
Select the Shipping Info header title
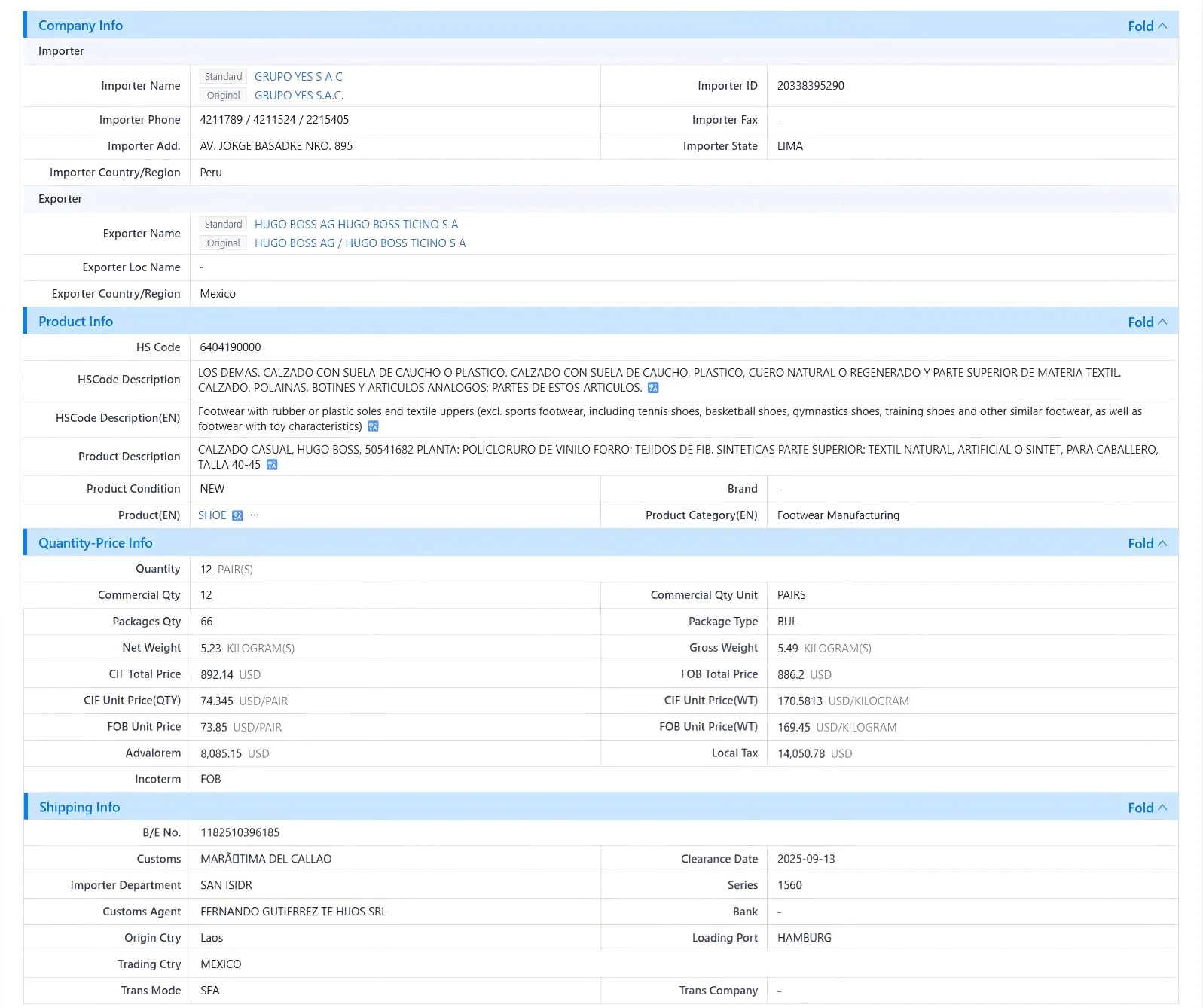(x=79, y=808)
